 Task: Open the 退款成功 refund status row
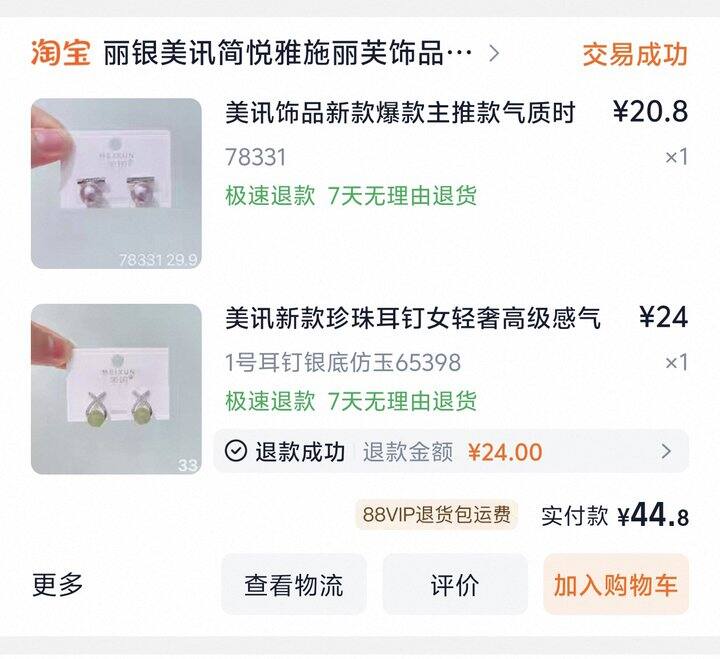pyautogui.click(x=451, y=451)
